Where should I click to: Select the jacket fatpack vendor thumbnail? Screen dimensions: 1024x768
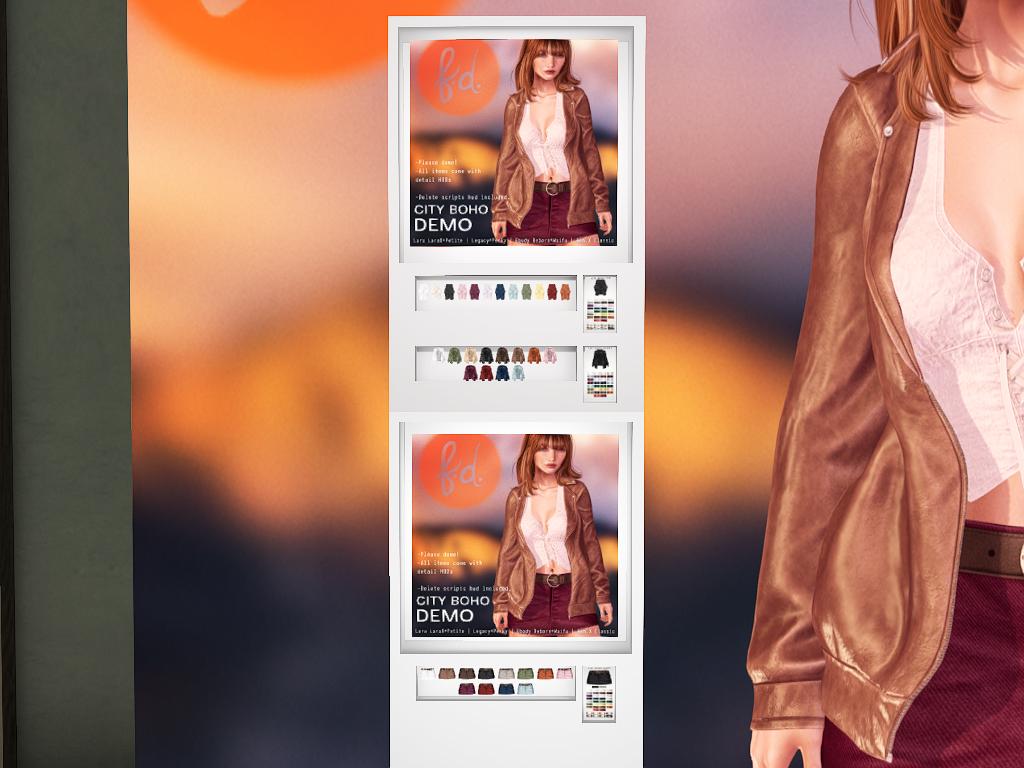click(x=600, y=375)
